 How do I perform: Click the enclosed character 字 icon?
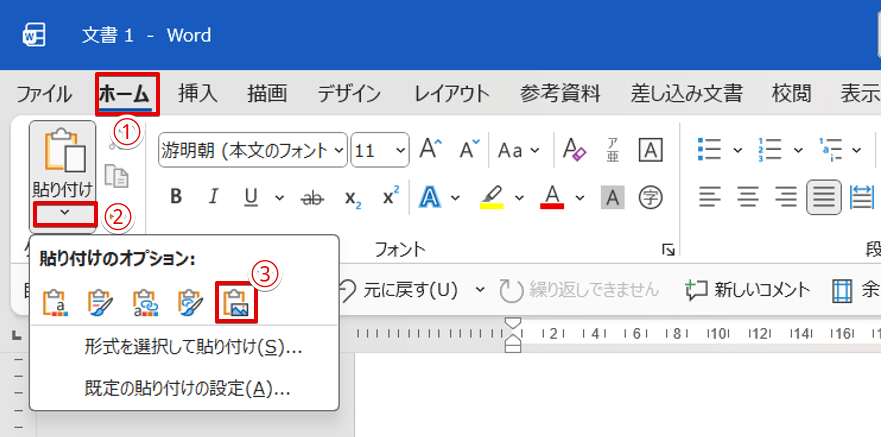tap(651, 198)
